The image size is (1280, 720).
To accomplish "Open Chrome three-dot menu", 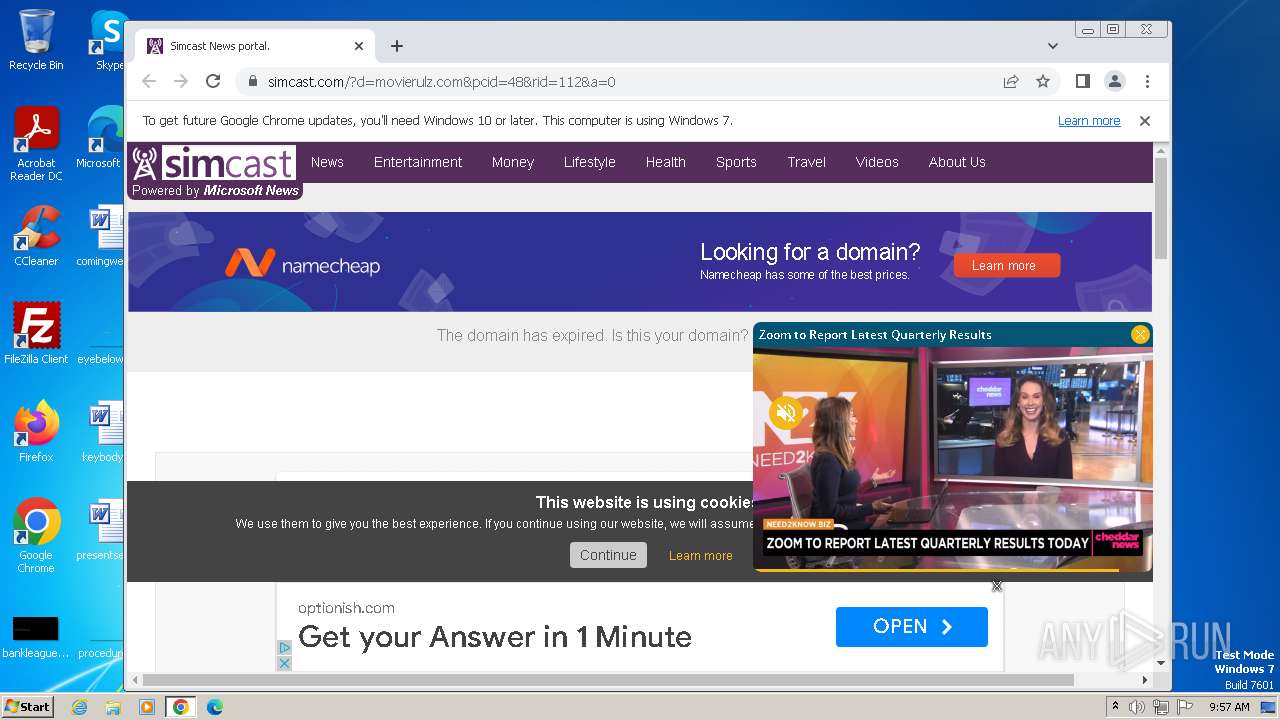I will point(1147,81).
